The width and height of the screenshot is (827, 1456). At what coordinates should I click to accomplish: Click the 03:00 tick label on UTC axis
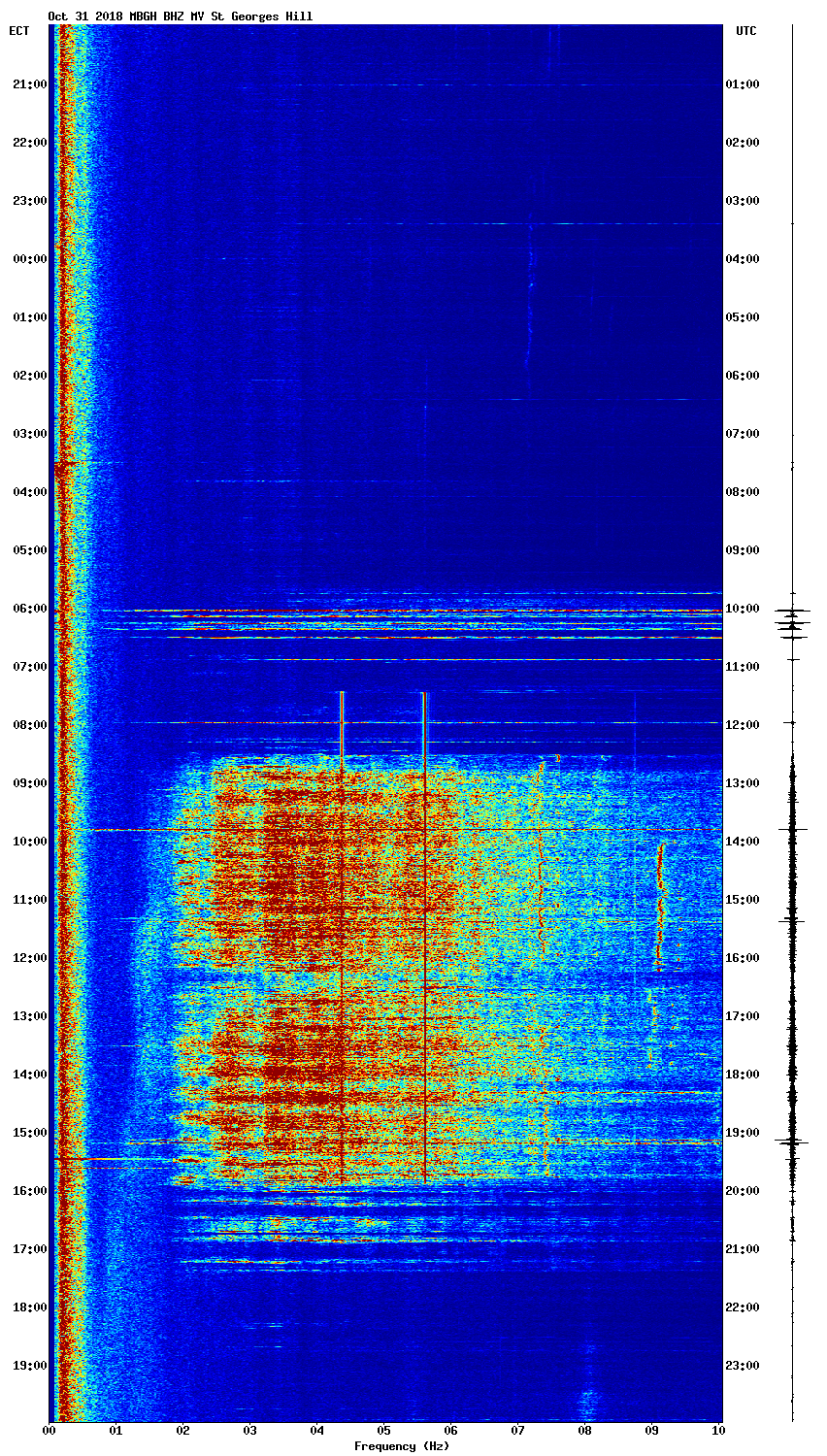pyautogui.click(x=744, y=201)
